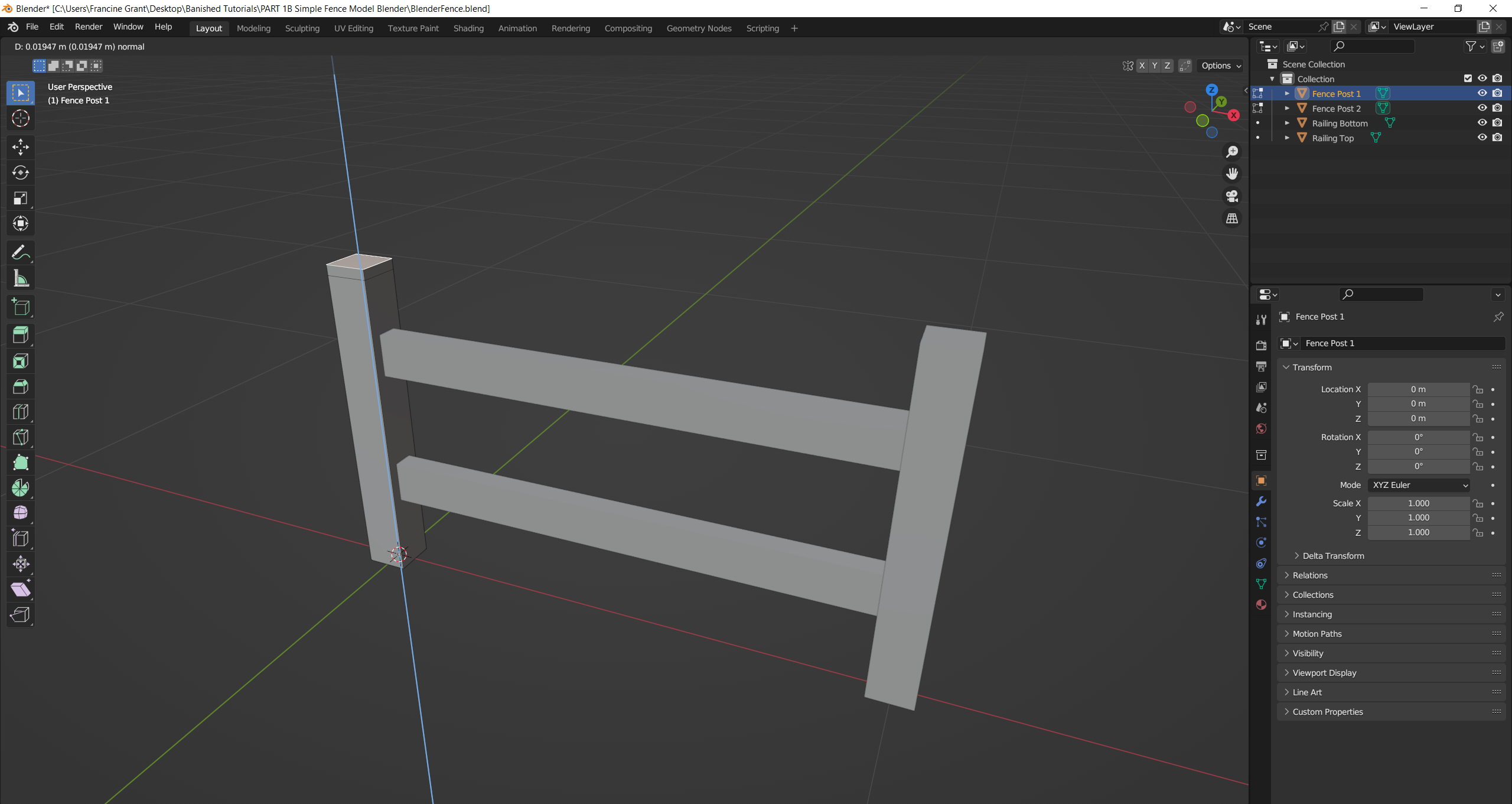Viewport: 1512px width, 804px height.
Task: Switch to the Shading workspace tab
Action: point(468,28)
